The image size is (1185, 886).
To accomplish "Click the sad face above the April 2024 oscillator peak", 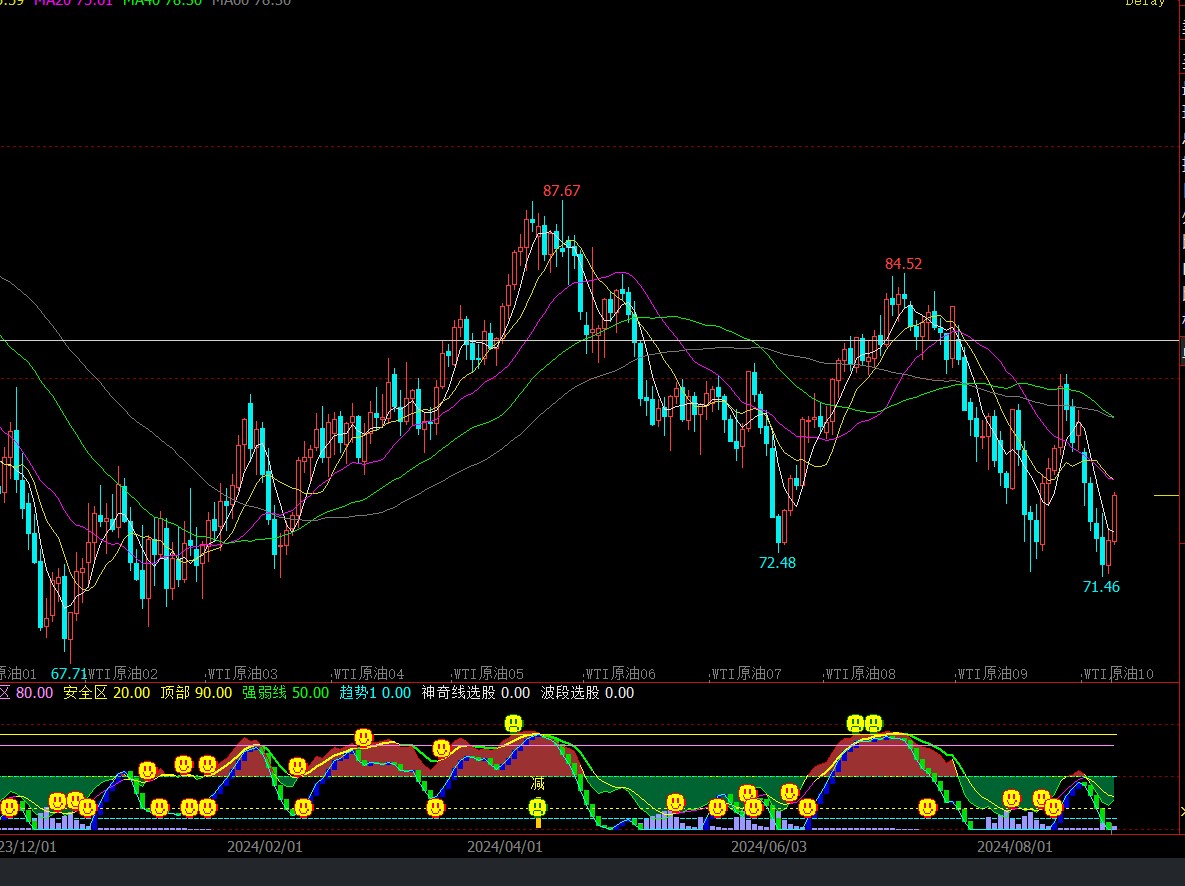I will coord(514,723).
